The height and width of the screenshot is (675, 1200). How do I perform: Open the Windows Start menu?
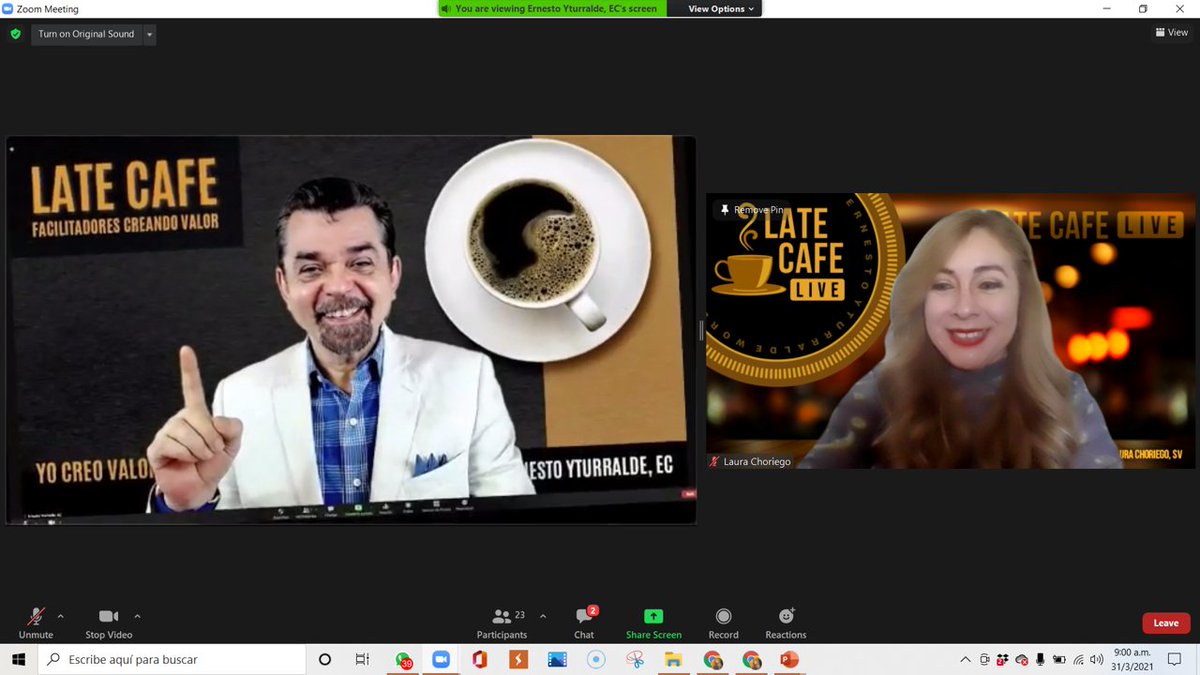point(18,660)
